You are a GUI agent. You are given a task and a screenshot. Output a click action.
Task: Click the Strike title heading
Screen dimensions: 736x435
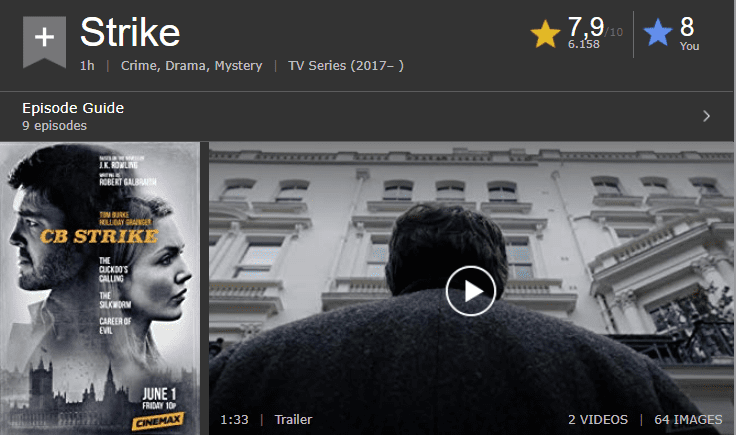point(130,32)
